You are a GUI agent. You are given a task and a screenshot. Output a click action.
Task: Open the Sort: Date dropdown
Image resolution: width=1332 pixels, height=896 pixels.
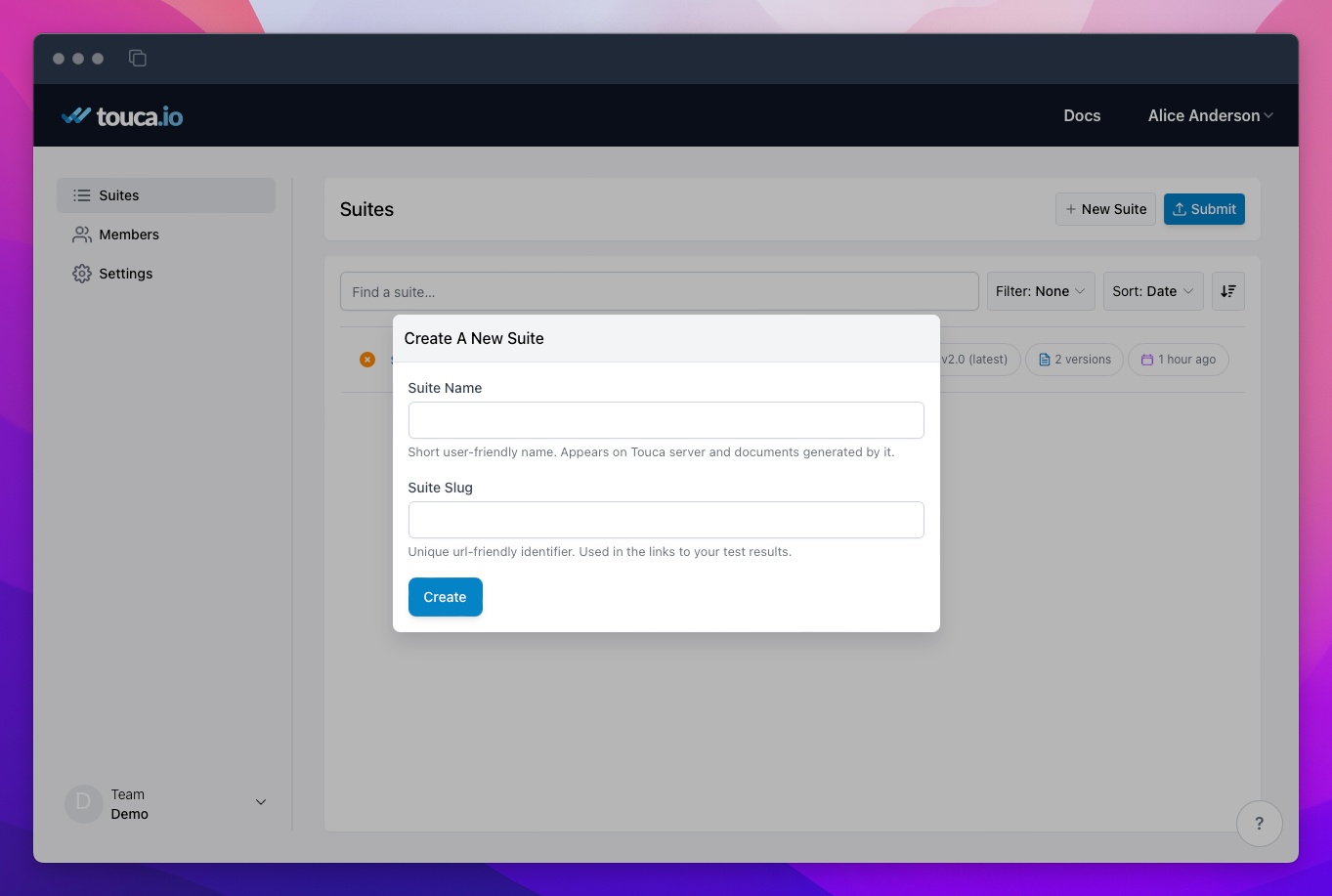pyautogui.click(x=1153, y=291)
